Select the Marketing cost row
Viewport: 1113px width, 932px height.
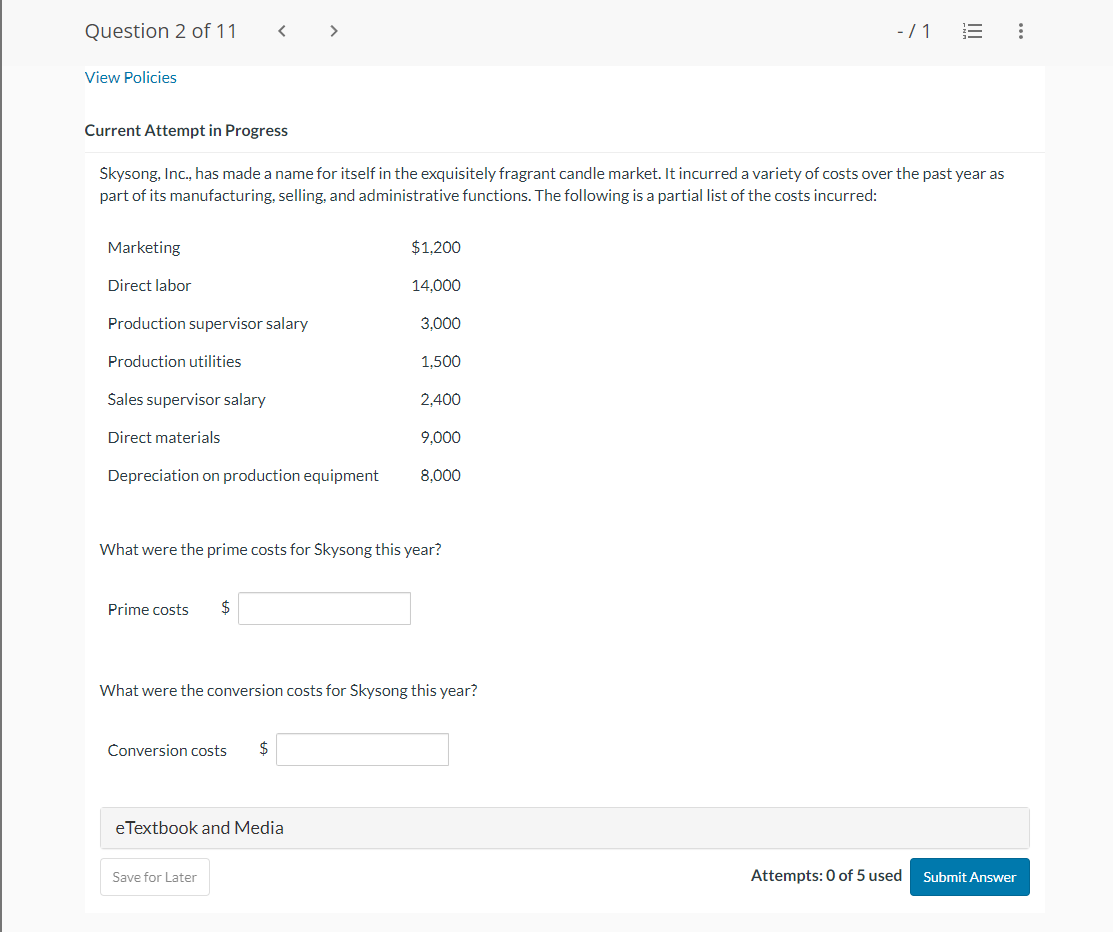pos(143,247)
